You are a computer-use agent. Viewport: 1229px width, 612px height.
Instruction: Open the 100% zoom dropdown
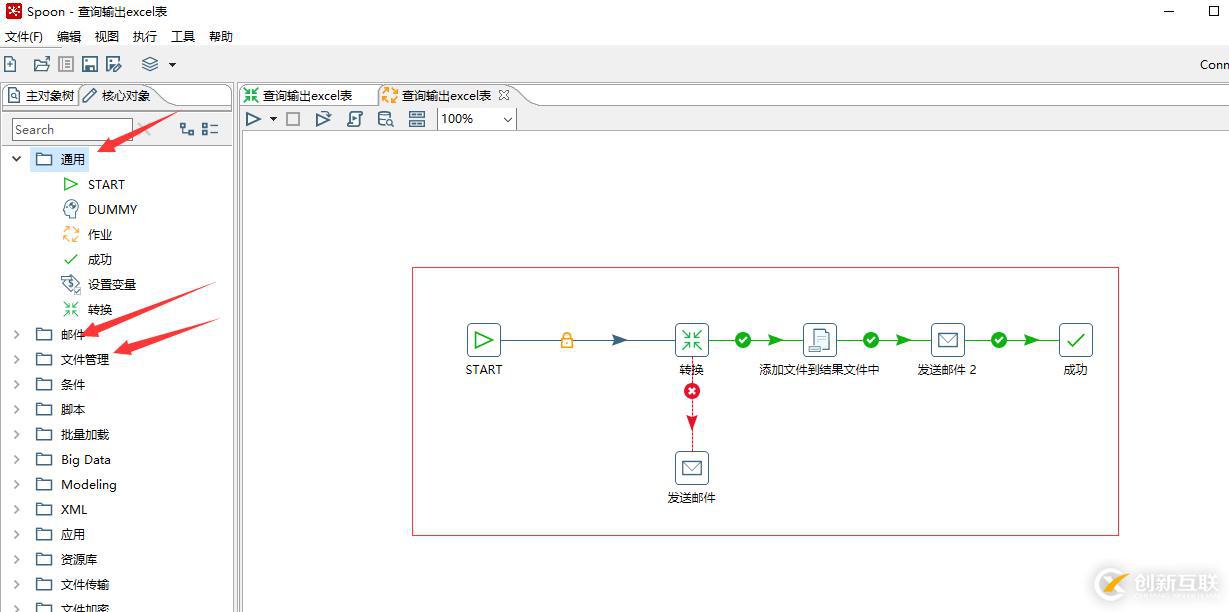pyautogui.click(x=477, y=119)
